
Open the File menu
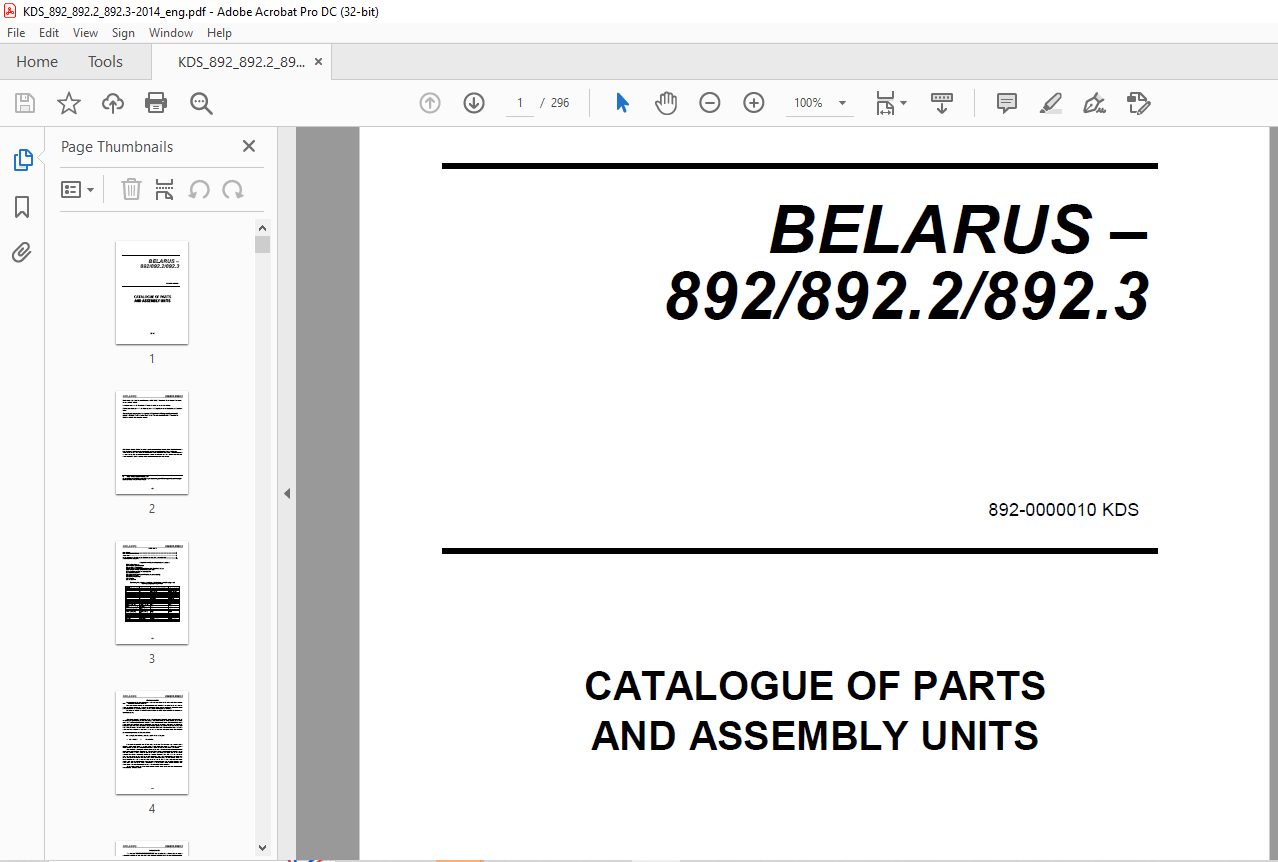(x=16, y=33)
